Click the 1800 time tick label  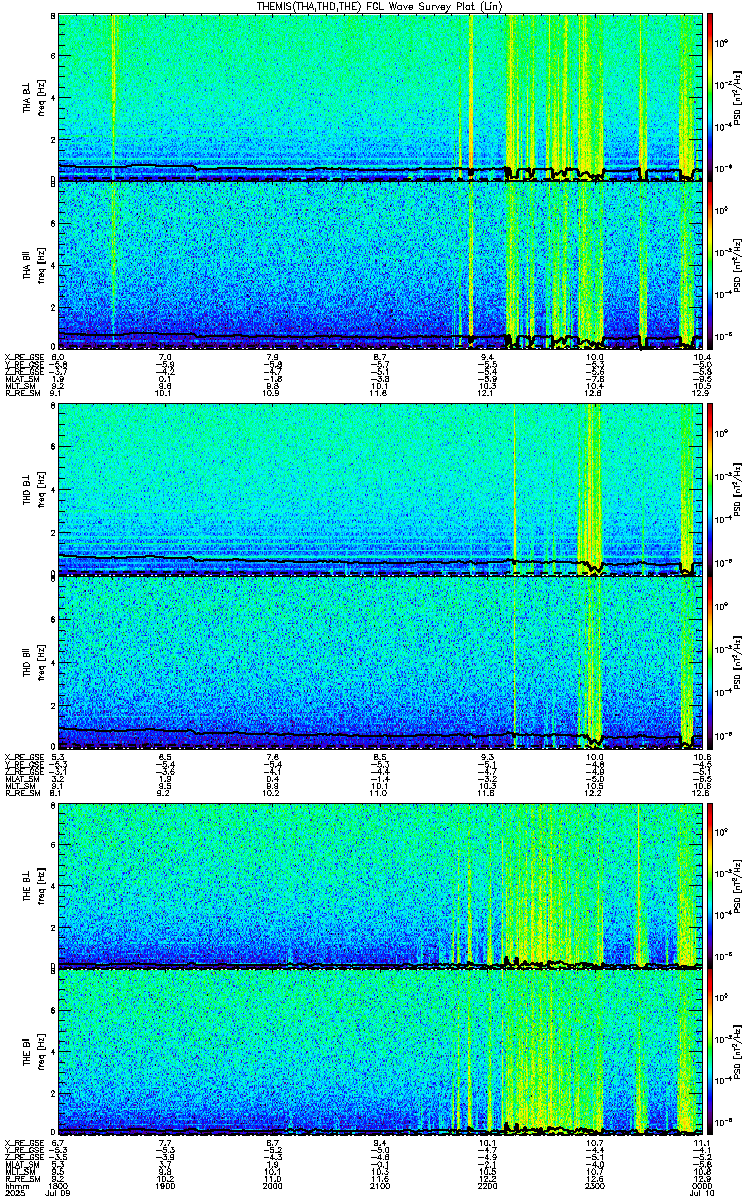click(x=58, y=1187)
